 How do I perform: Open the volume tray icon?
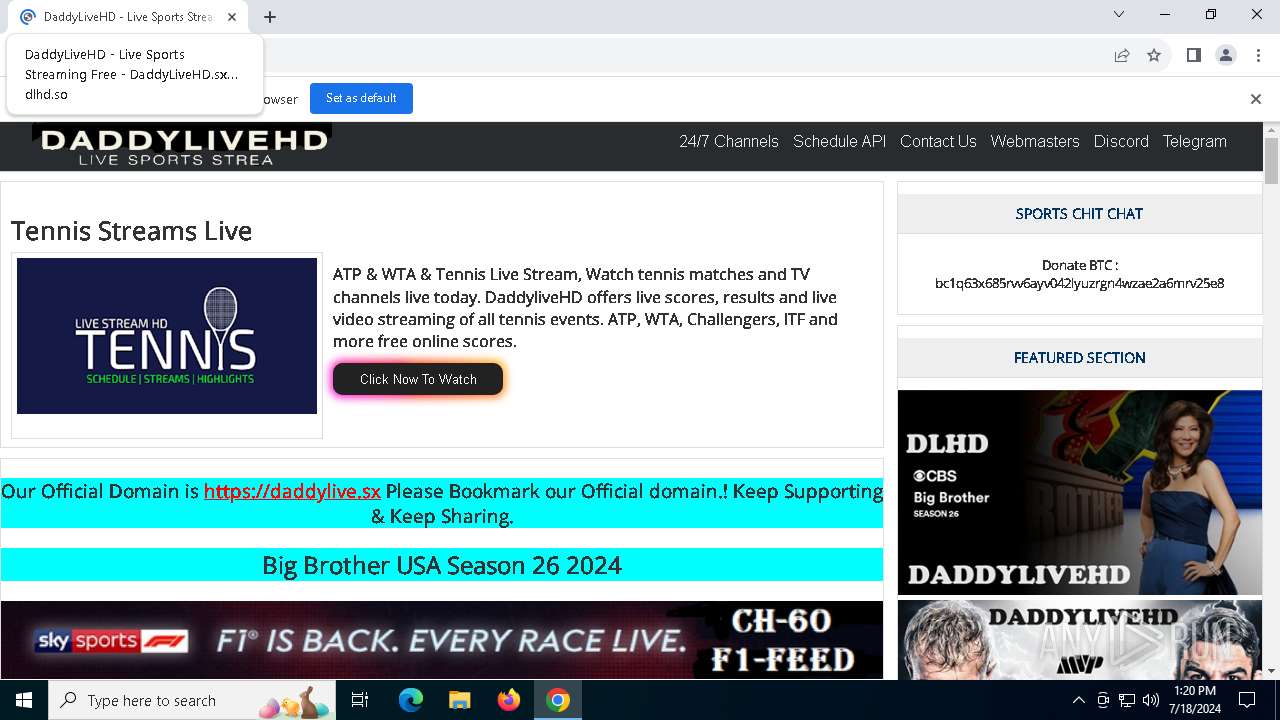[1151, 700]
